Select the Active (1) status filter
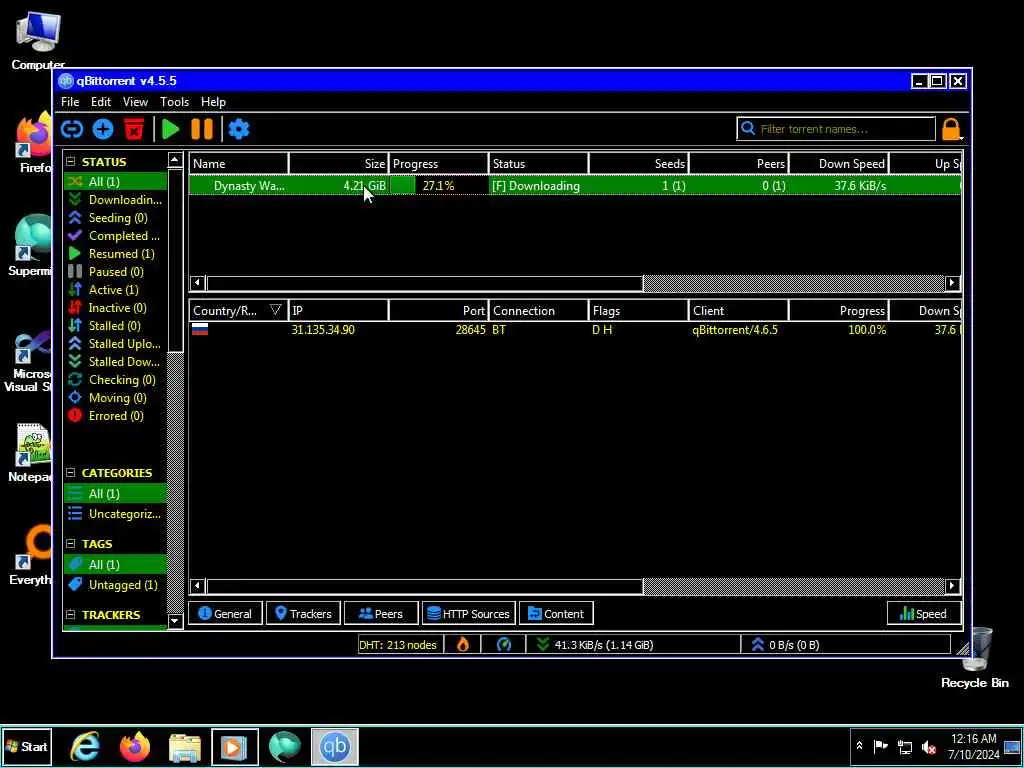1024x768 pixels. tap(115, 289)
